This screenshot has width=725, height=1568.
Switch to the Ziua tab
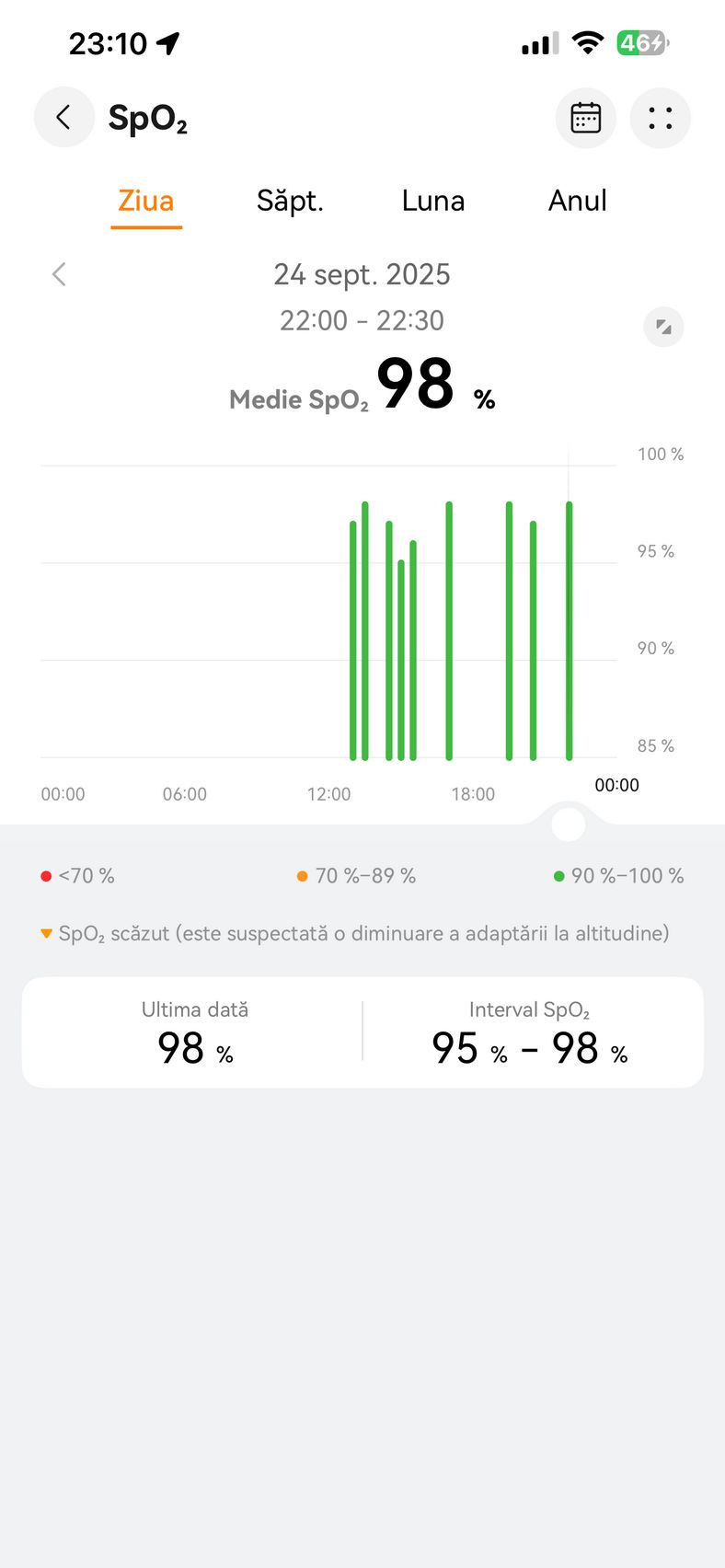[x=146, y=201]
